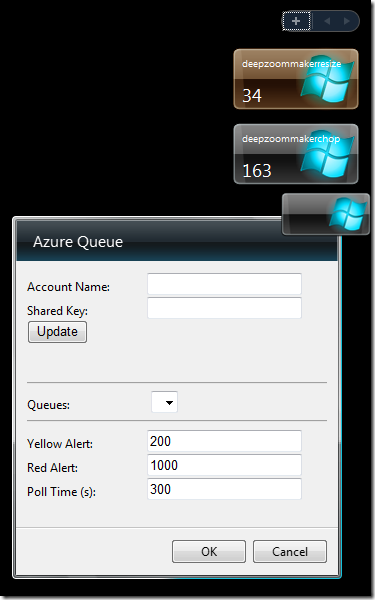
Task: Click the Queues label
Action: coord(49,405)
